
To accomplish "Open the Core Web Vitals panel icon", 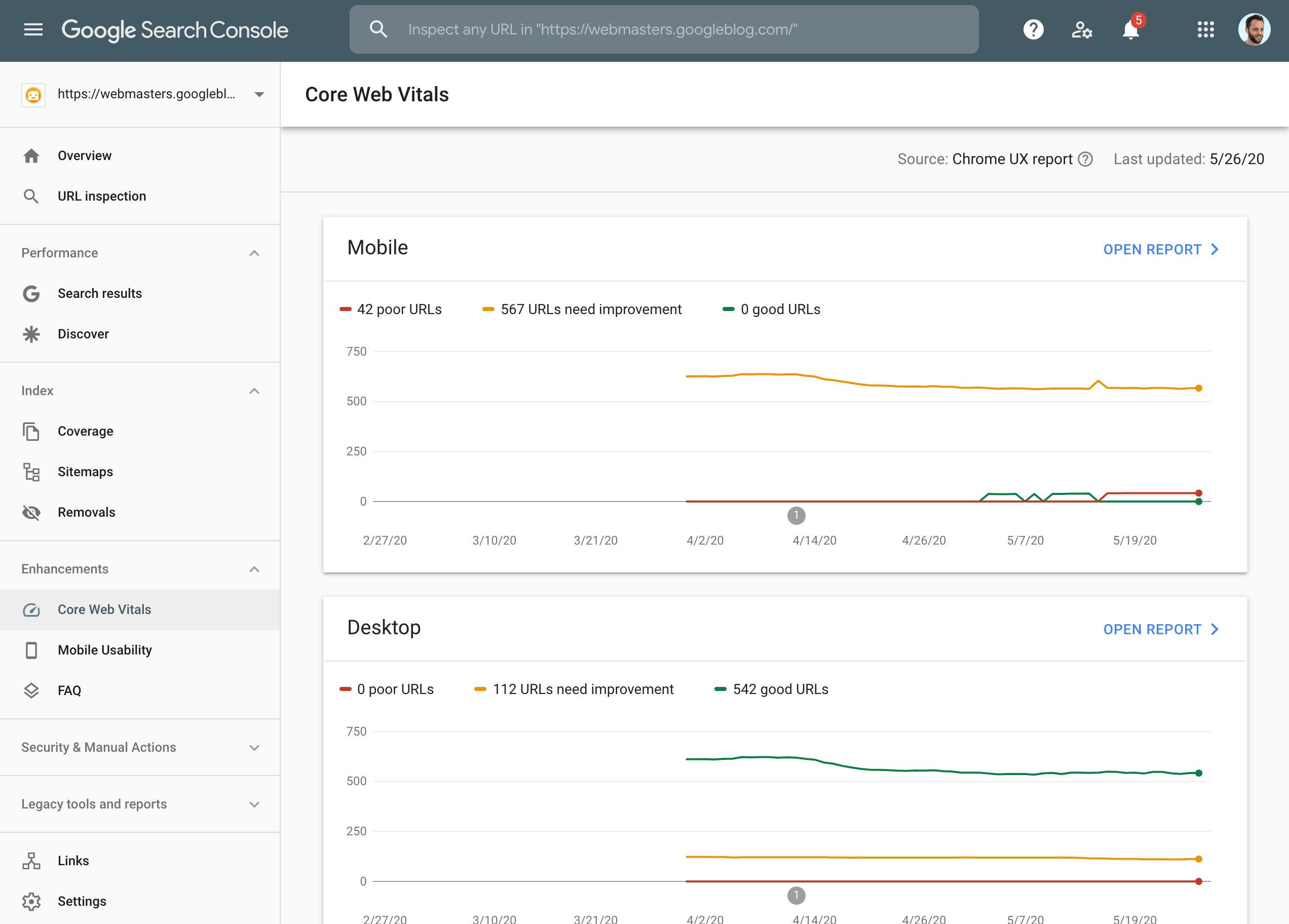I will (32, 609).
